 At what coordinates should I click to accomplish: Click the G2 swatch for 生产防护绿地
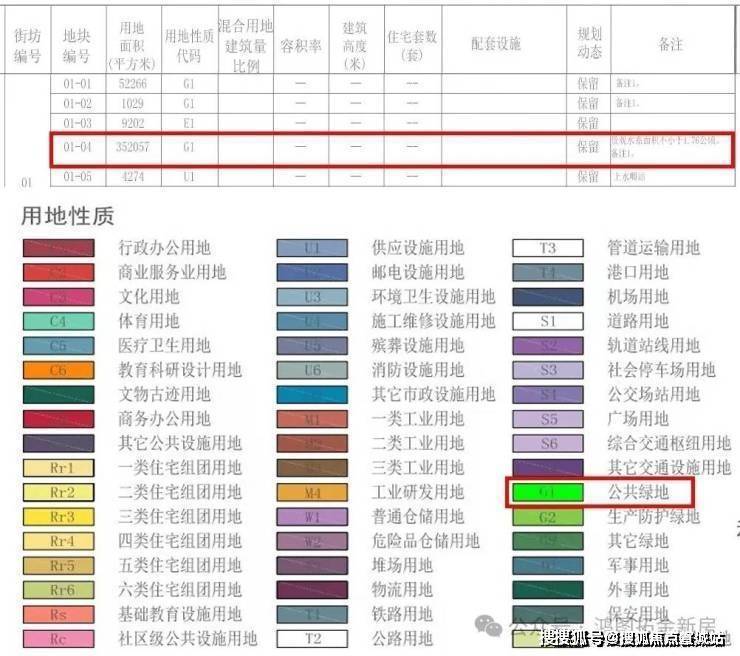coord(548,517)
